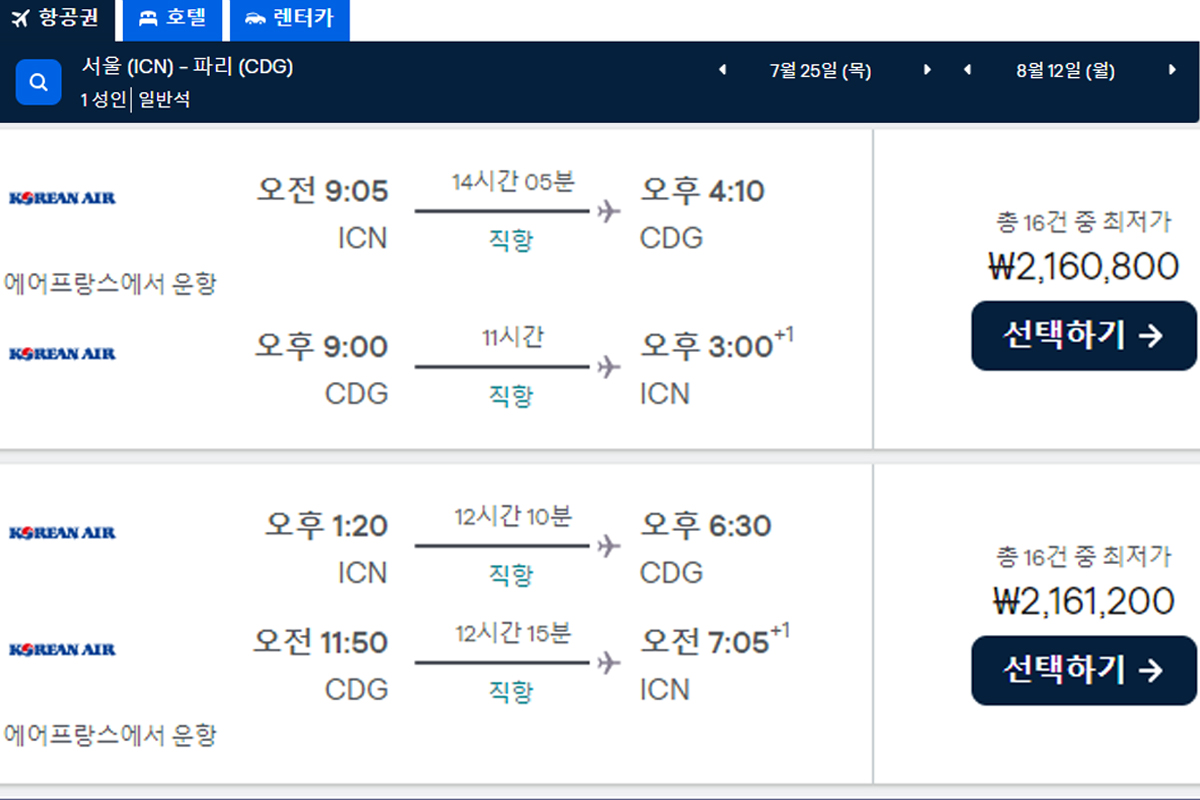The image size is (1200, 800).
Task: Click the 7월 25일 (목) departure date
Action: 821,70
